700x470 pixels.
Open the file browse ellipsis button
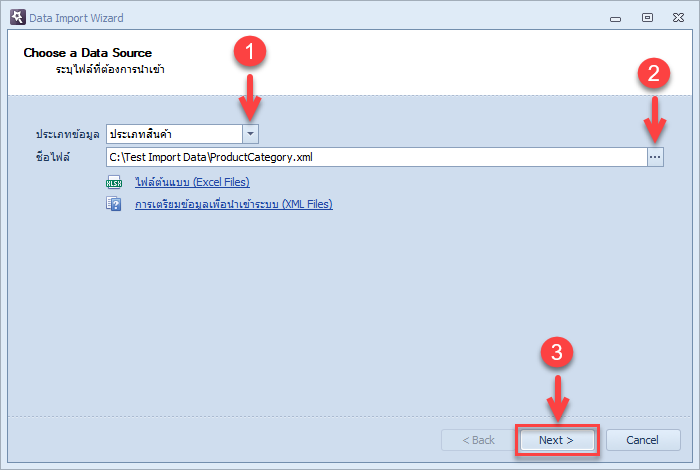click(x=655, y=157)
